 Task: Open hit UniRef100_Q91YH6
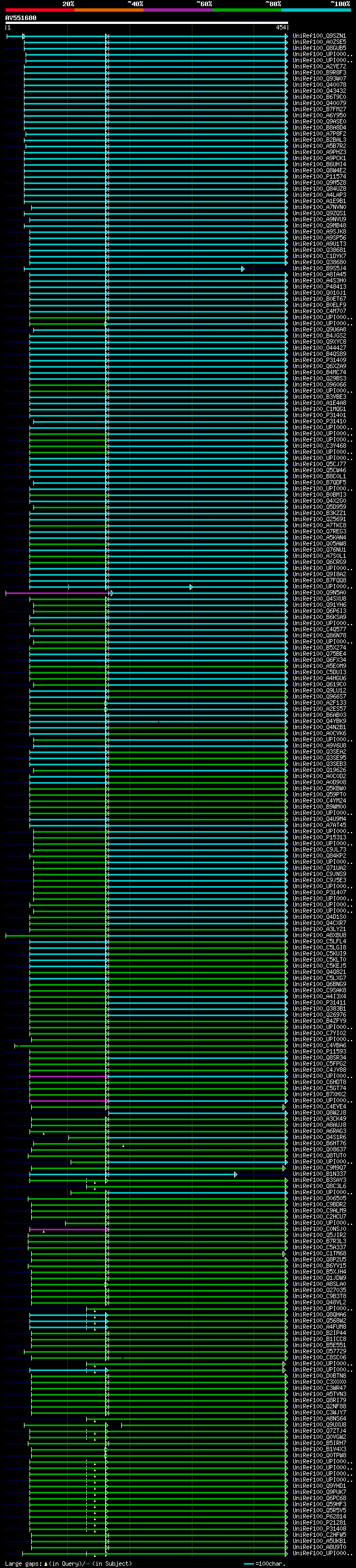(319, 605)
